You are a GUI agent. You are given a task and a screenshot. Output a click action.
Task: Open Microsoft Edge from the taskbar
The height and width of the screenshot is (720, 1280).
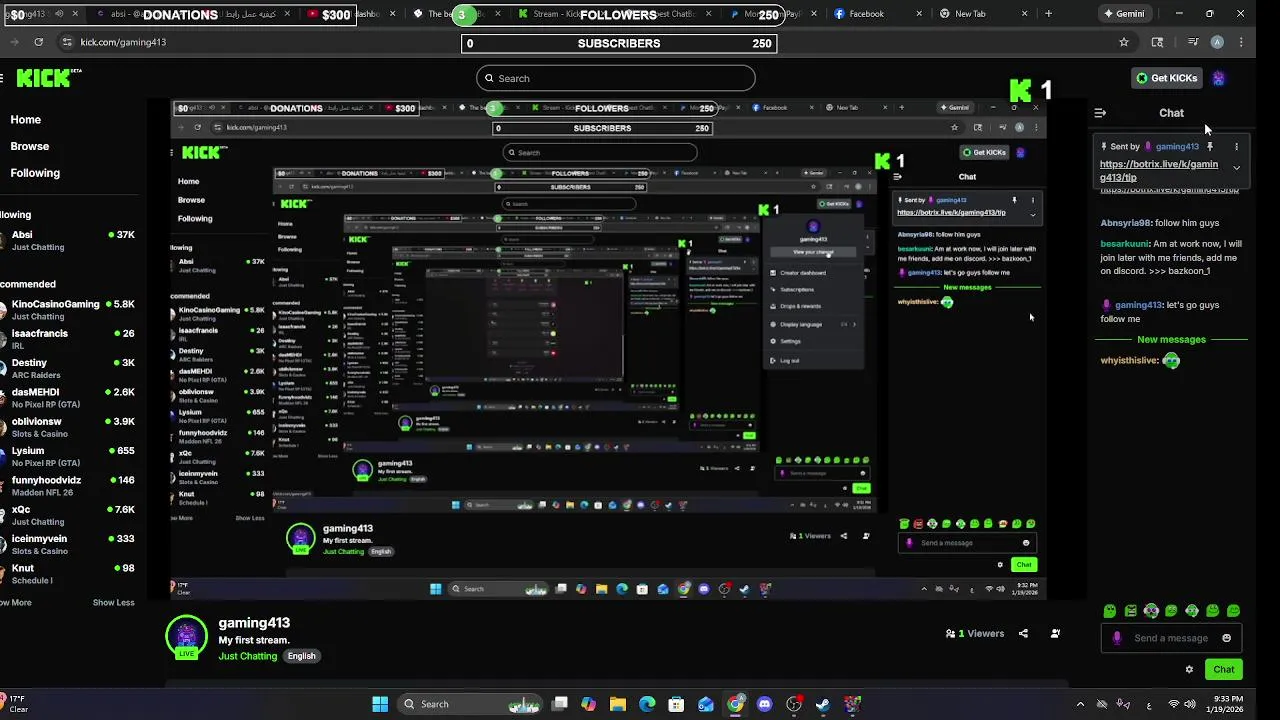[647, 704]
